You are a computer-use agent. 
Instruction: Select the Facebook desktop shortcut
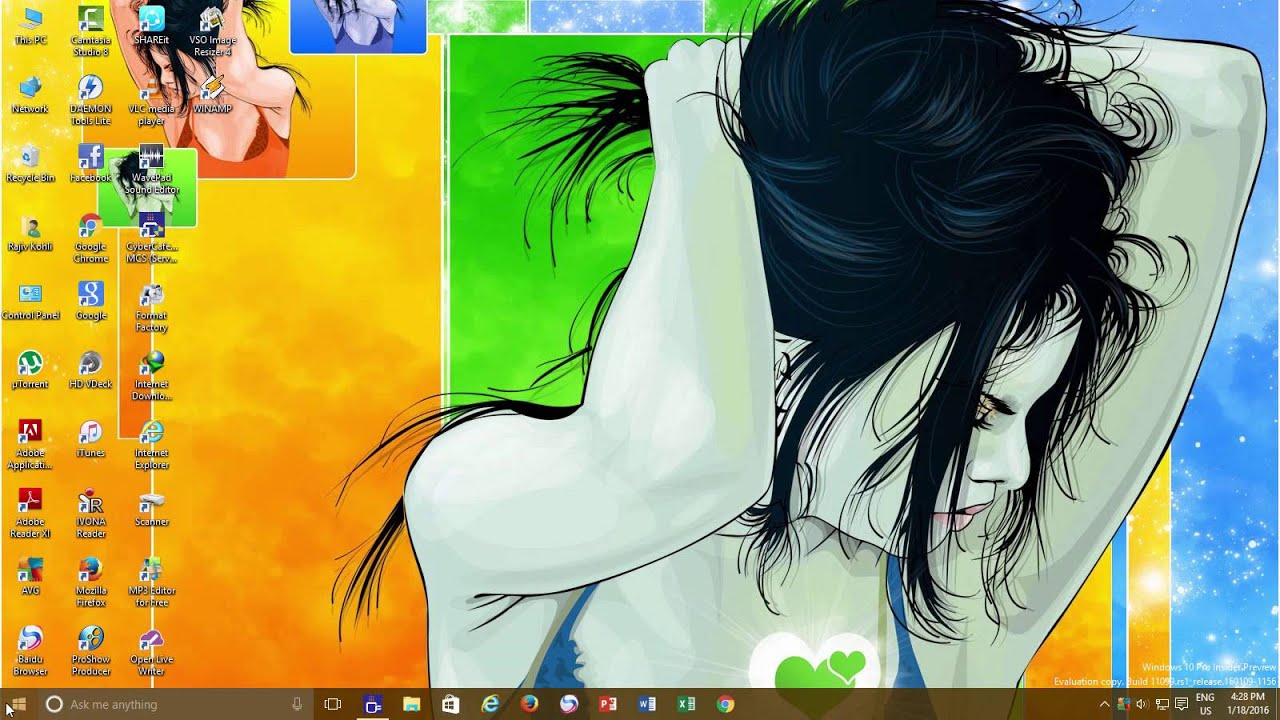tap(91, 164)
